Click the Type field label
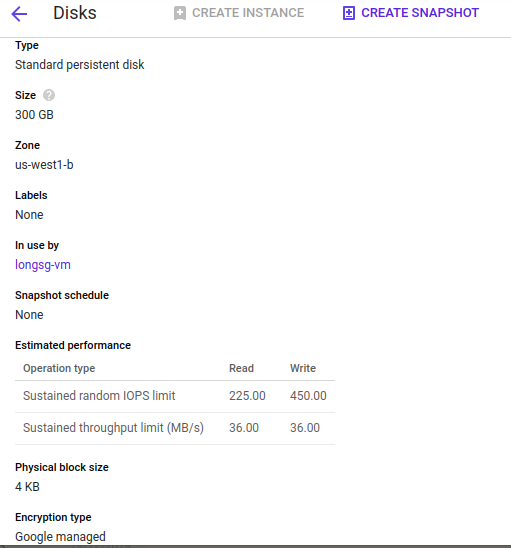This screenshot has height=548, width=511. pyautogui.click(x=27, y=45)
